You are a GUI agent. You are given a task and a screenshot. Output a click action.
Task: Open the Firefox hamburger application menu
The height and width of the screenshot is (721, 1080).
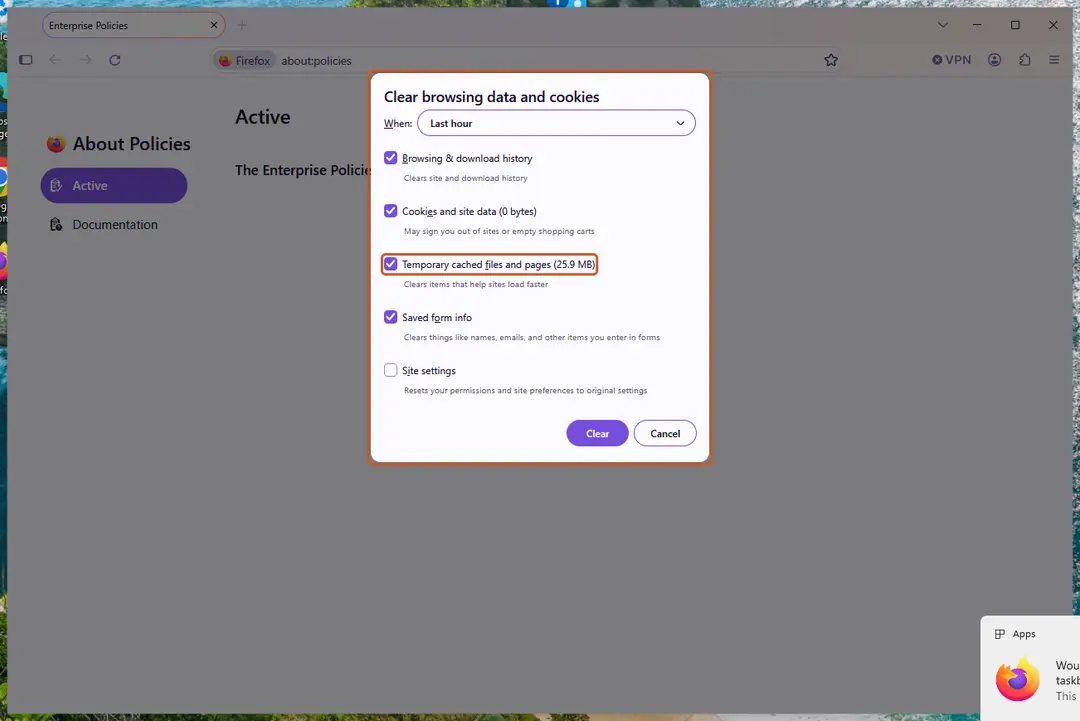(1054, 60)
